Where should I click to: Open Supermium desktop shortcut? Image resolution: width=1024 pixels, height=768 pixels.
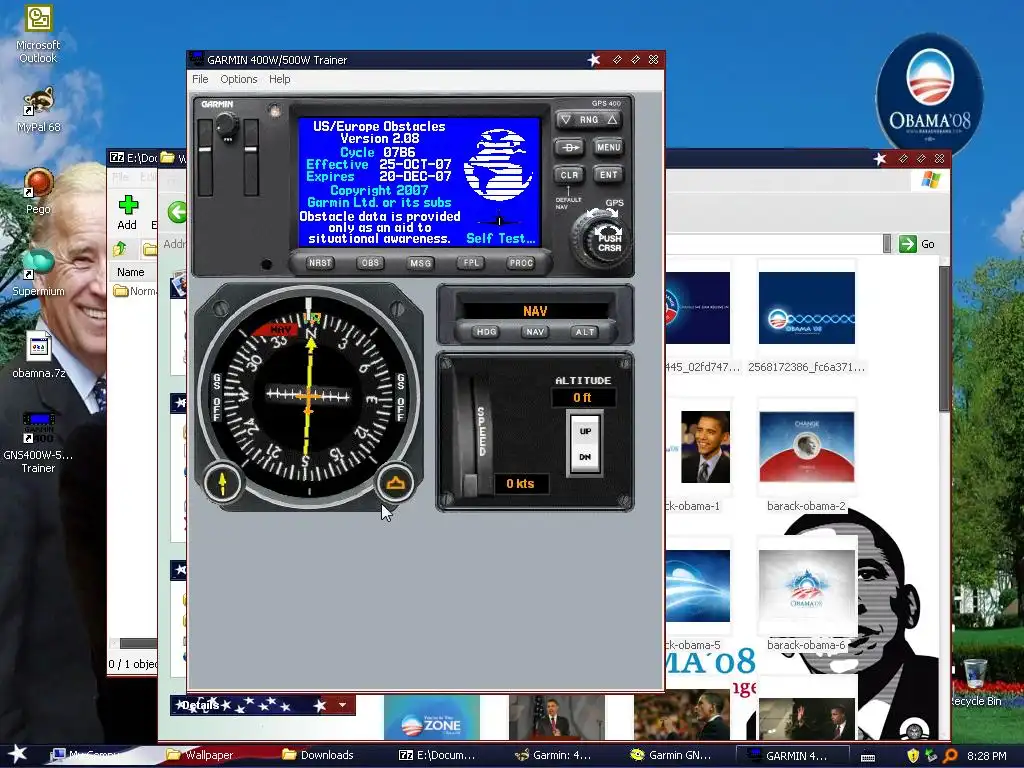38,272
